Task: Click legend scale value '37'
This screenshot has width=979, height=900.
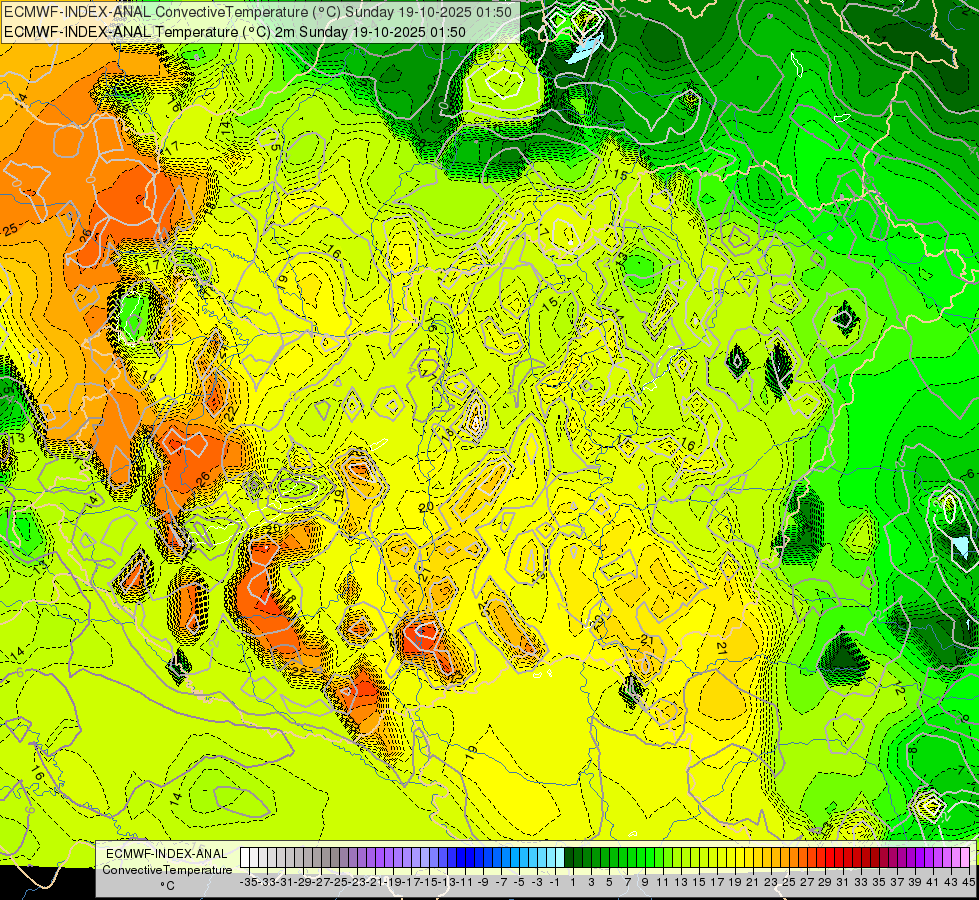Action: 897,882
